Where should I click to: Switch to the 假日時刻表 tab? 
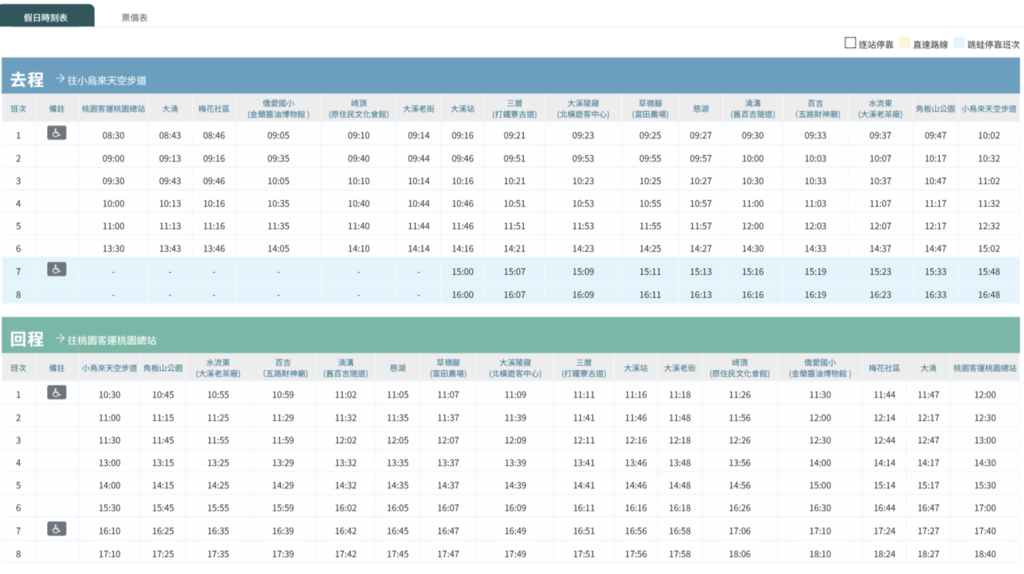pos(46,17)
